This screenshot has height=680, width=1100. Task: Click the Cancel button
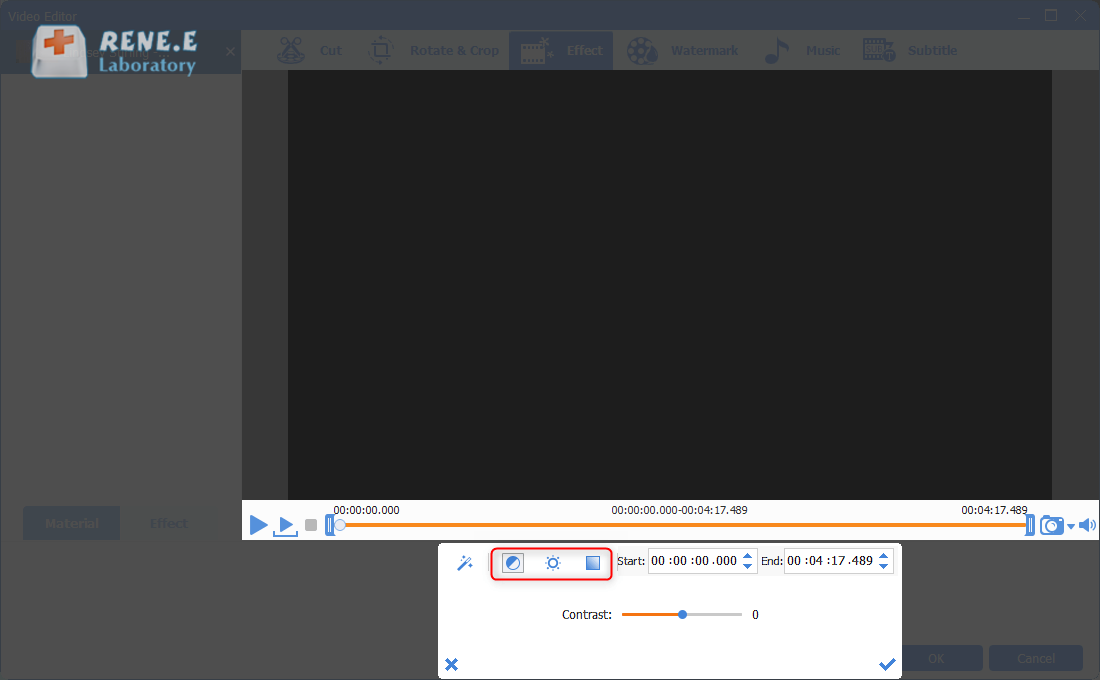pos(1036,658)
